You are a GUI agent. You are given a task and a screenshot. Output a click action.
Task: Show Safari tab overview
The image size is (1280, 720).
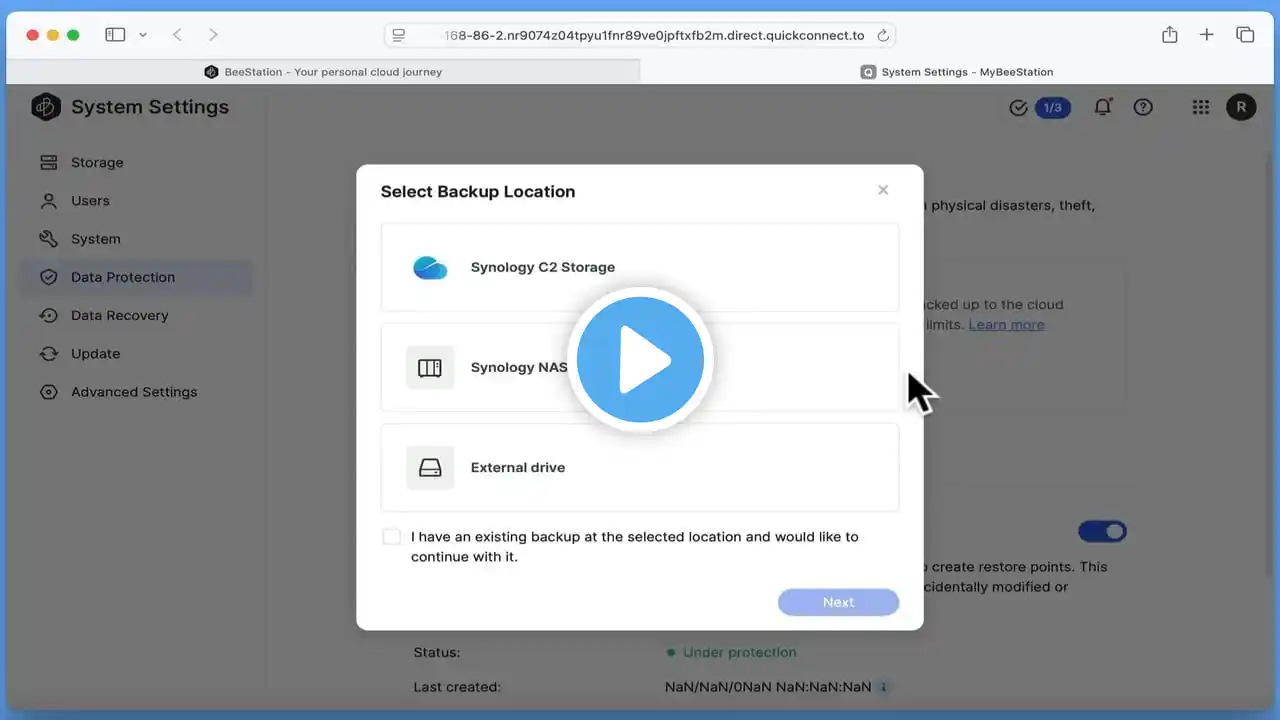click(1245, 35)
